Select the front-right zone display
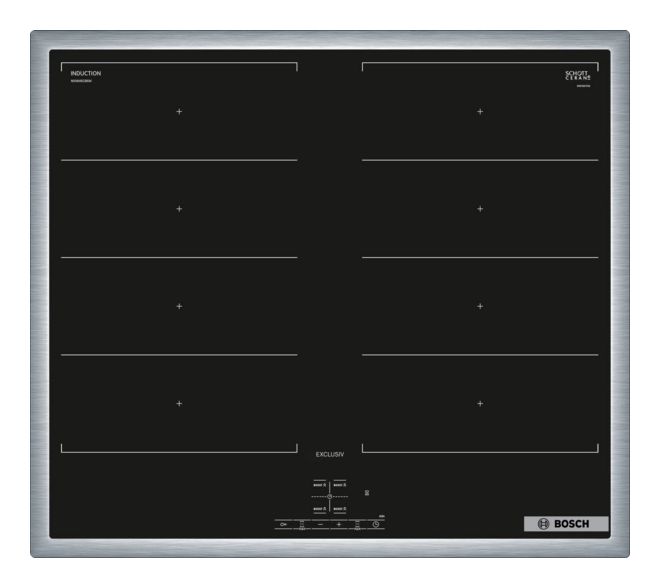This screenshot has width=660, height=588. click(340, 509)
